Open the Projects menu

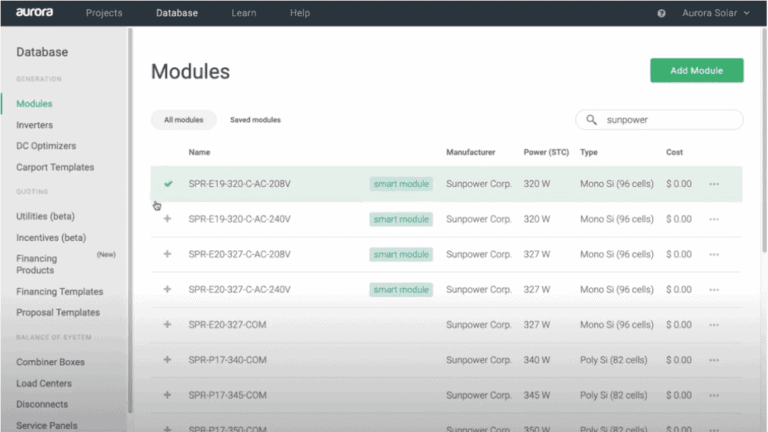[x=104, y=13]
